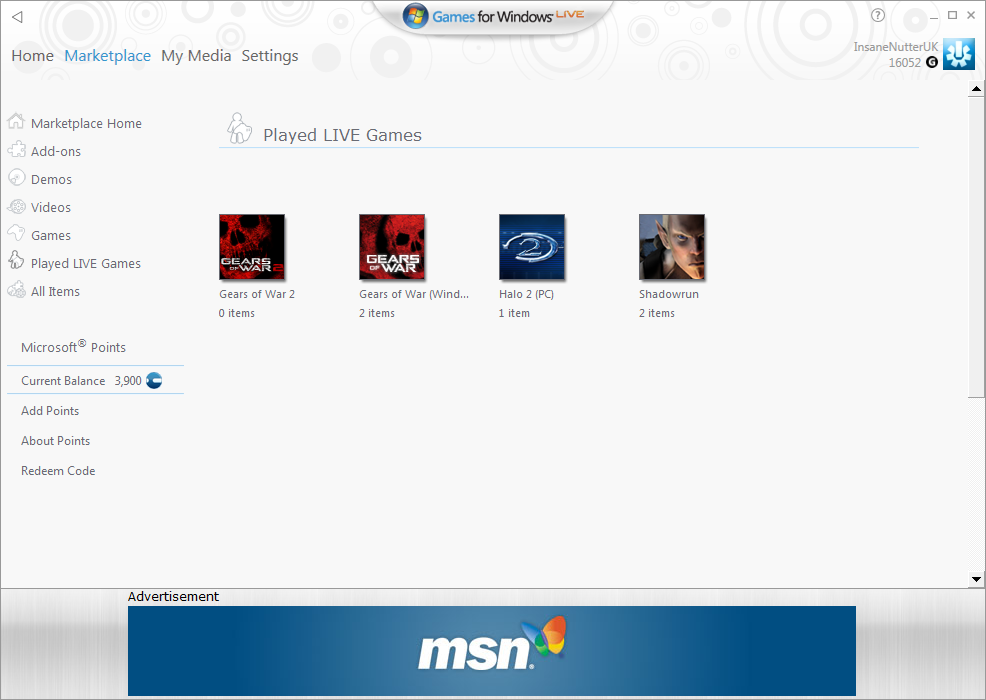The width and height of the screenshot is (986, 700).
Task: Click the vertical scrollbar thumb
Action: tap(976, 247)
